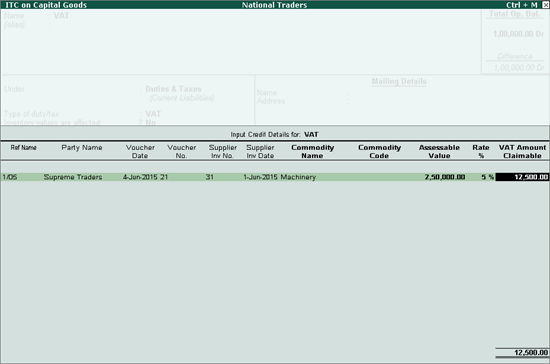Click the Supplier Inv Date column header
This screenshot has width=550, height=364.
click(x=260, y=151)
